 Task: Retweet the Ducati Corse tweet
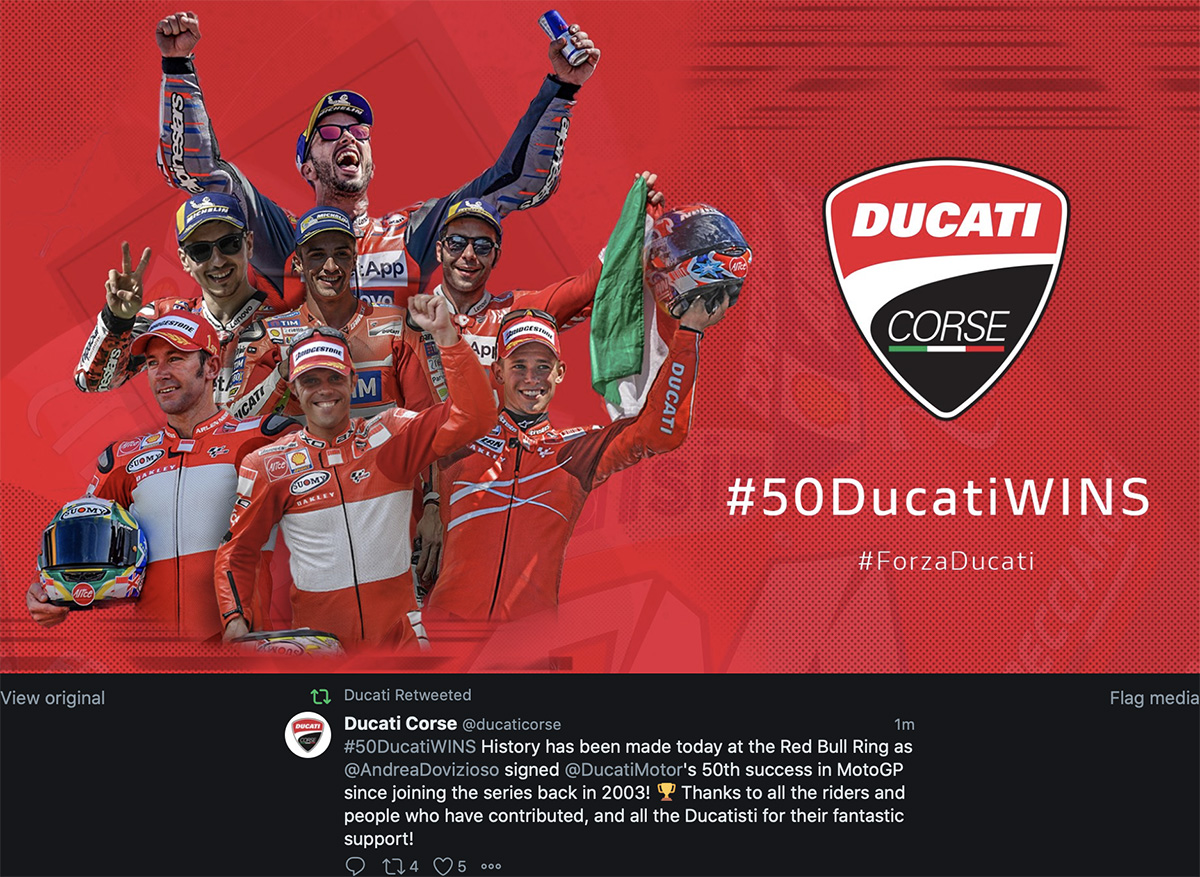coord(395,866)
